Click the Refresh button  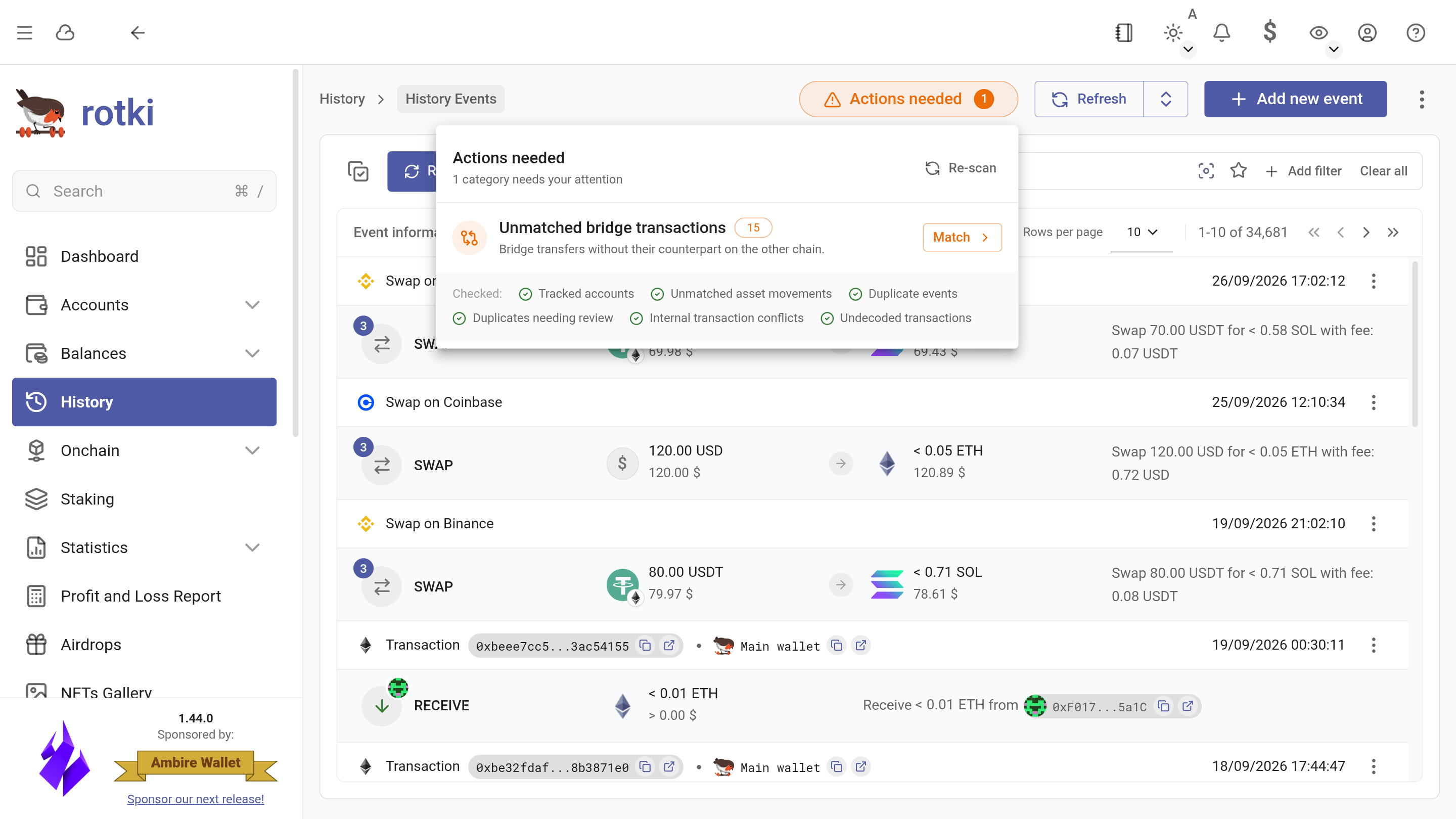(x=1088, y=99)
